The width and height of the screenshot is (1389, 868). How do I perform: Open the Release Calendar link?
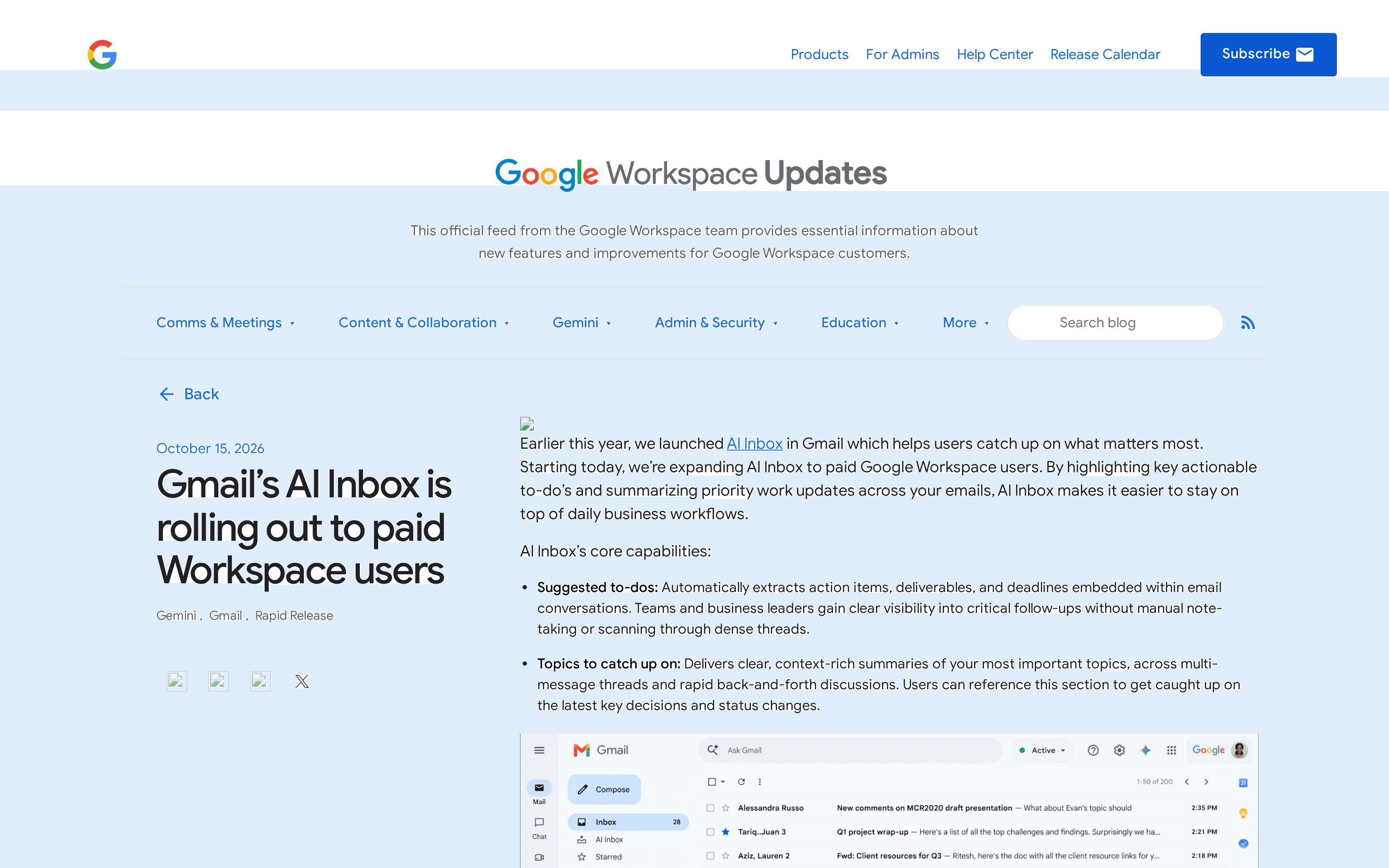(1105, 54)
